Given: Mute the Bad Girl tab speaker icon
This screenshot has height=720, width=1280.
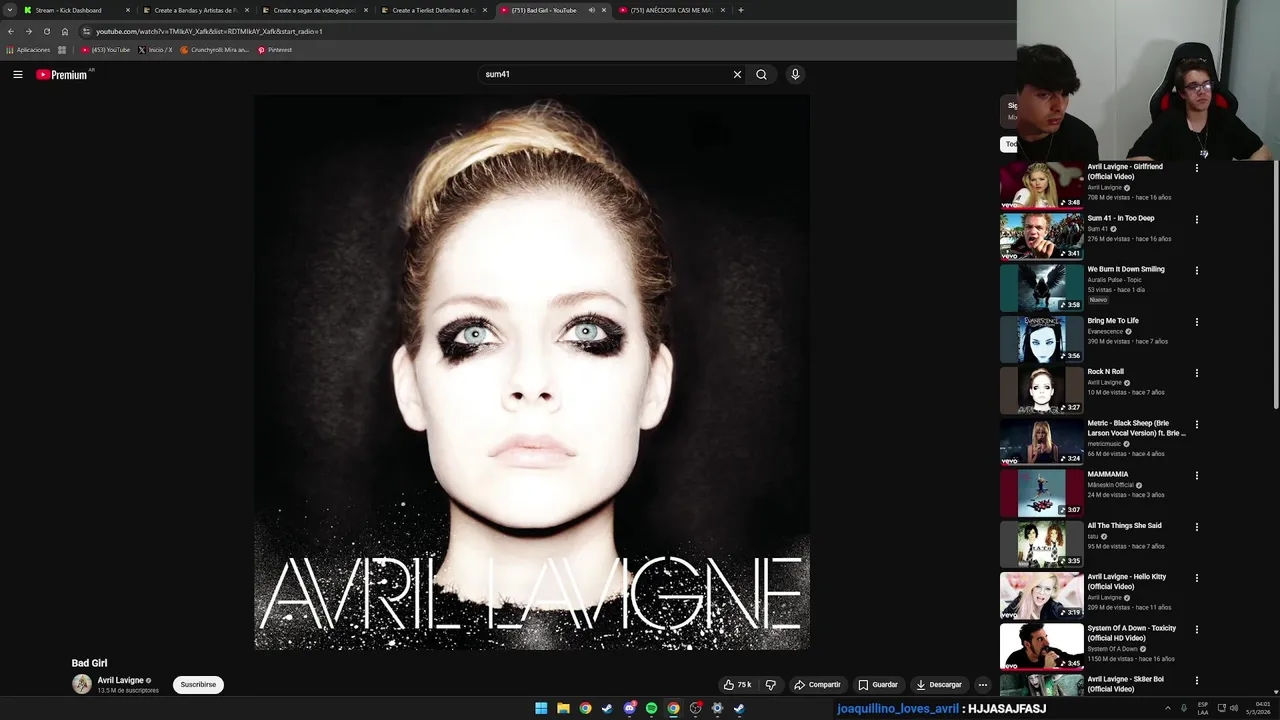Looking at the screenshot, I should pos(591,10).
